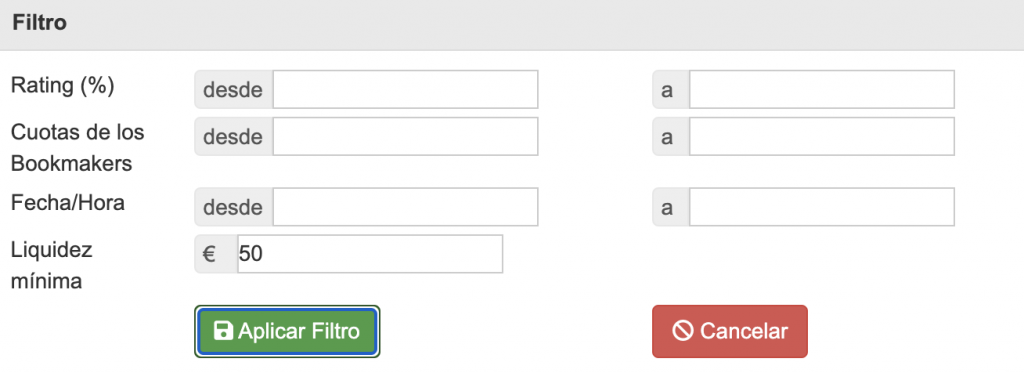Apply the filter with Aplicar Filtro button
The image size is (1024, 373).
(287, 331)
